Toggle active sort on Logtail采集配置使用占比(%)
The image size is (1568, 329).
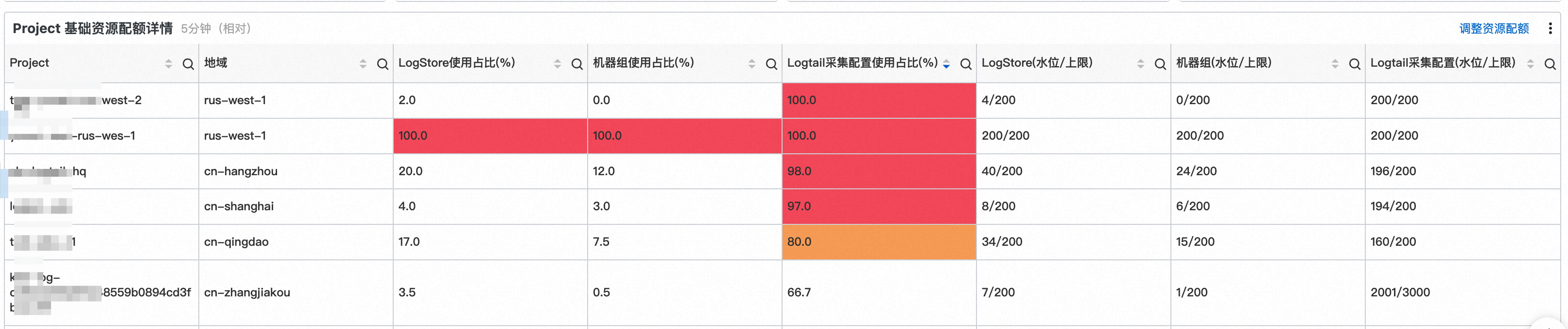point(946,64)
